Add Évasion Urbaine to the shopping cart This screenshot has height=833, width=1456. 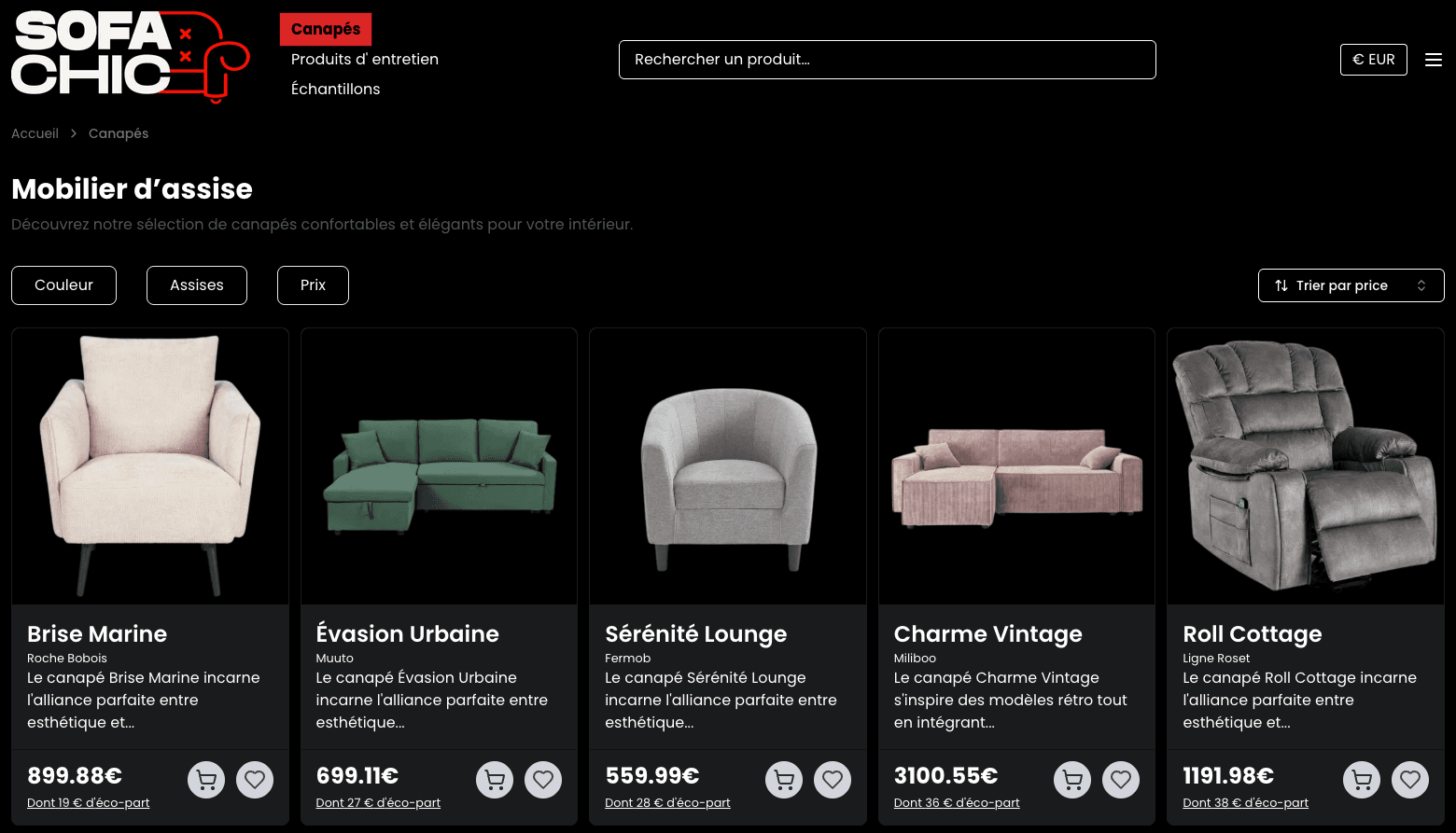pyautogui.click(x=495, y=779)
